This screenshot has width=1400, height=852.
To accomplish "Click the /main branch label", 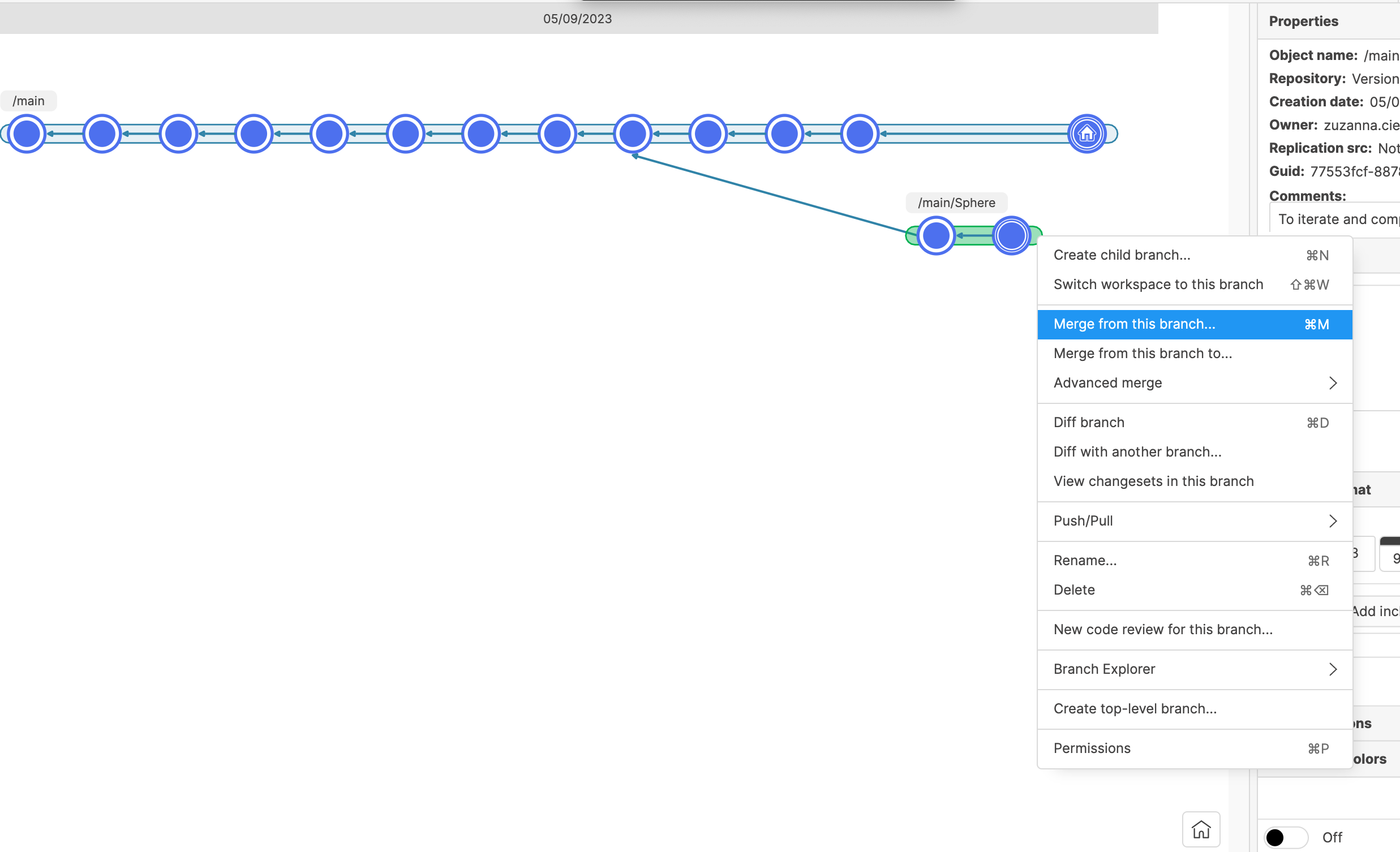I will (x=28, y=101).
